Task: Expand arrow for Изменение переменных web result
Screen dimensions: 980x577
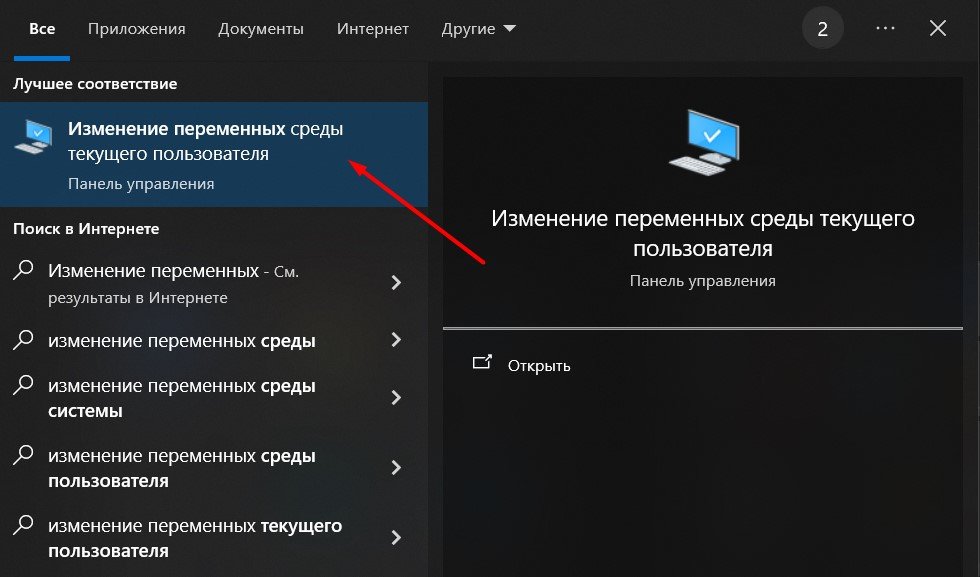Action: tap(396, 283)
